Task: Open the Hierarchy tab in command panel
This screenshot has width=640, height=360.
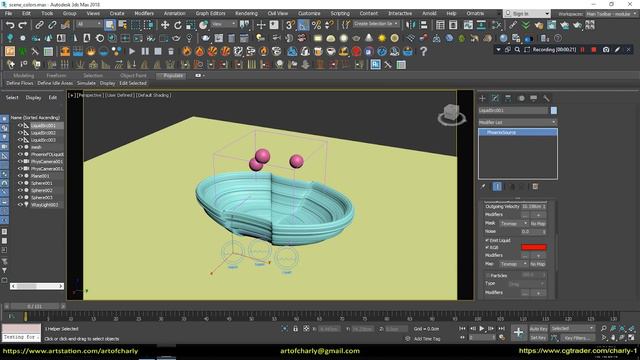Action: tap(508, 98)
